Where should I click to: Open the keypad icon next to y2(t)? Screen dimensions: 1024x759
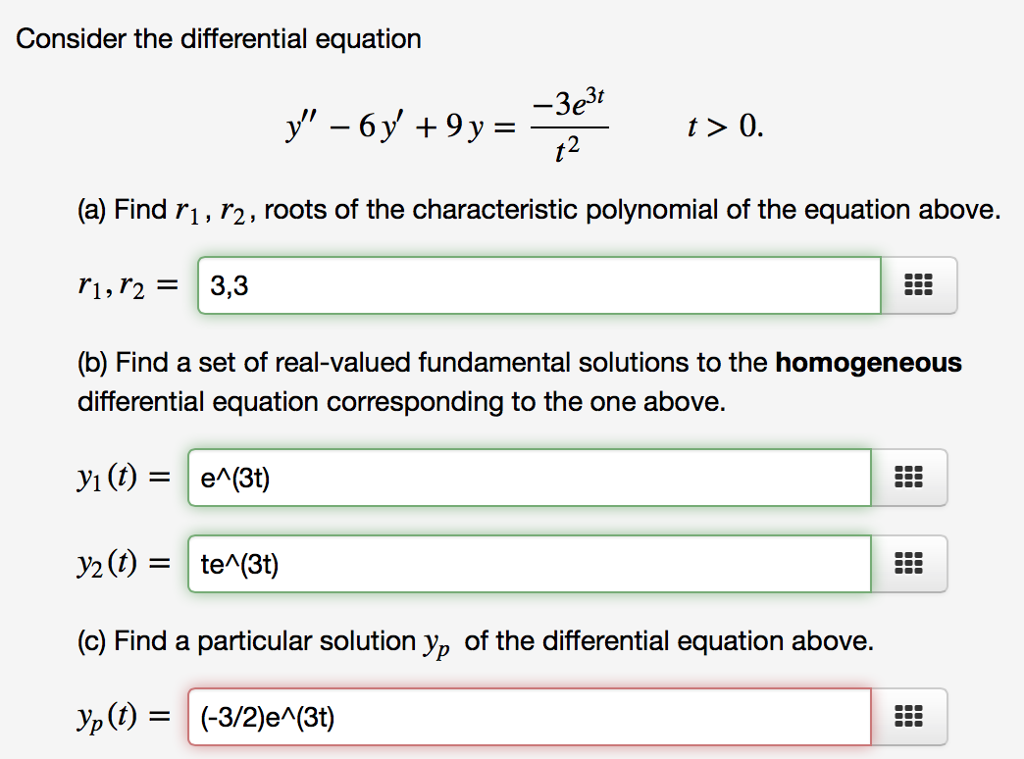[909, 563]
